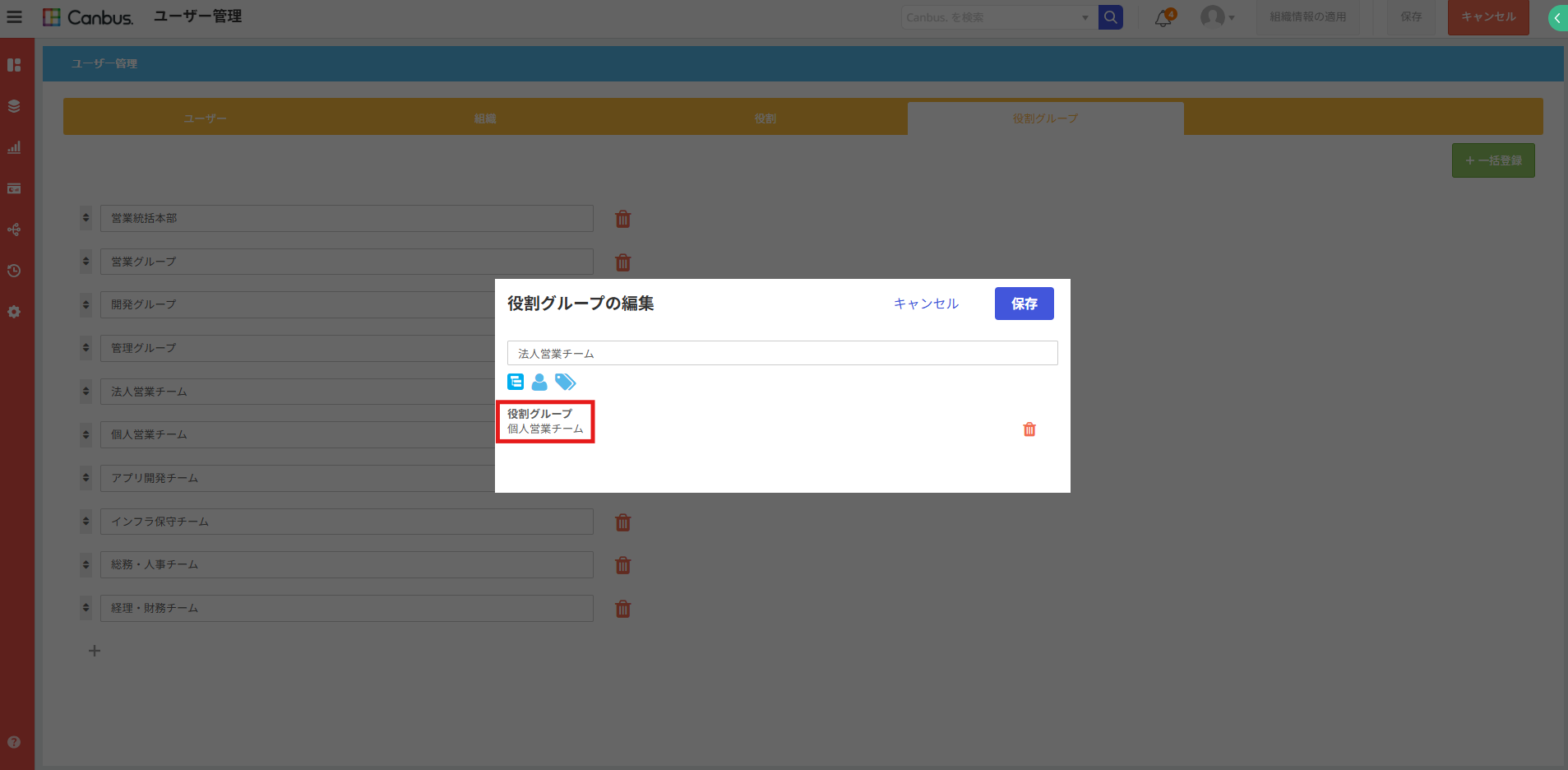Click the history clock icon in the sidebar

[x=14, y=271]
